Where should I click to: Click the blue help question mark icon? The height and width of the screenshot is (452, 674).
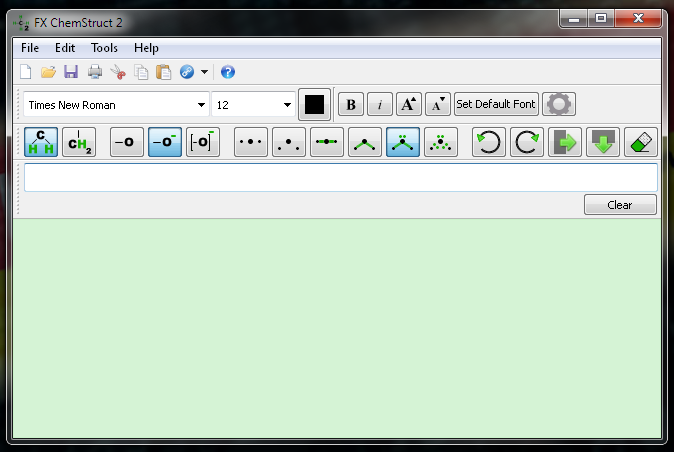227,72
